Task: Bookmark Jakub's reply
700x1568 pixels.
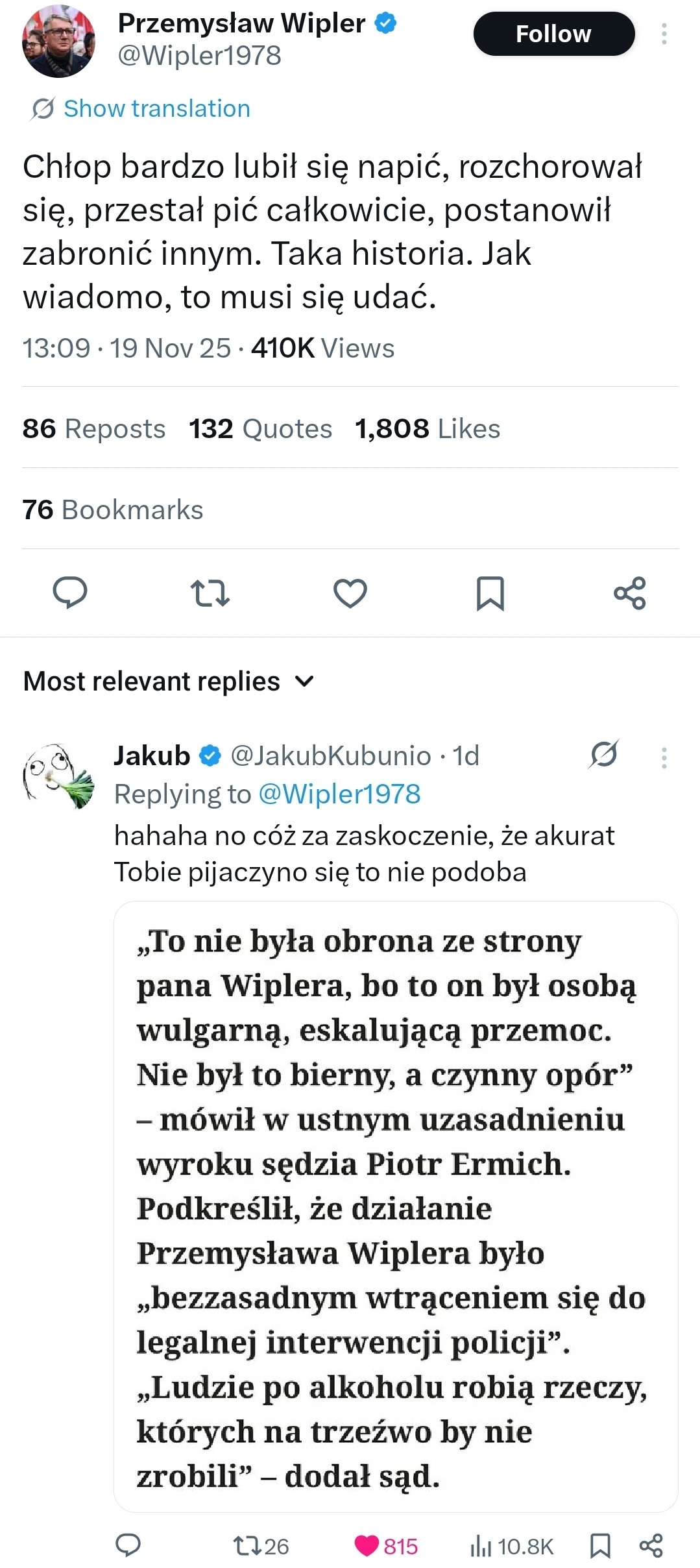Action: coord(600,1545)
